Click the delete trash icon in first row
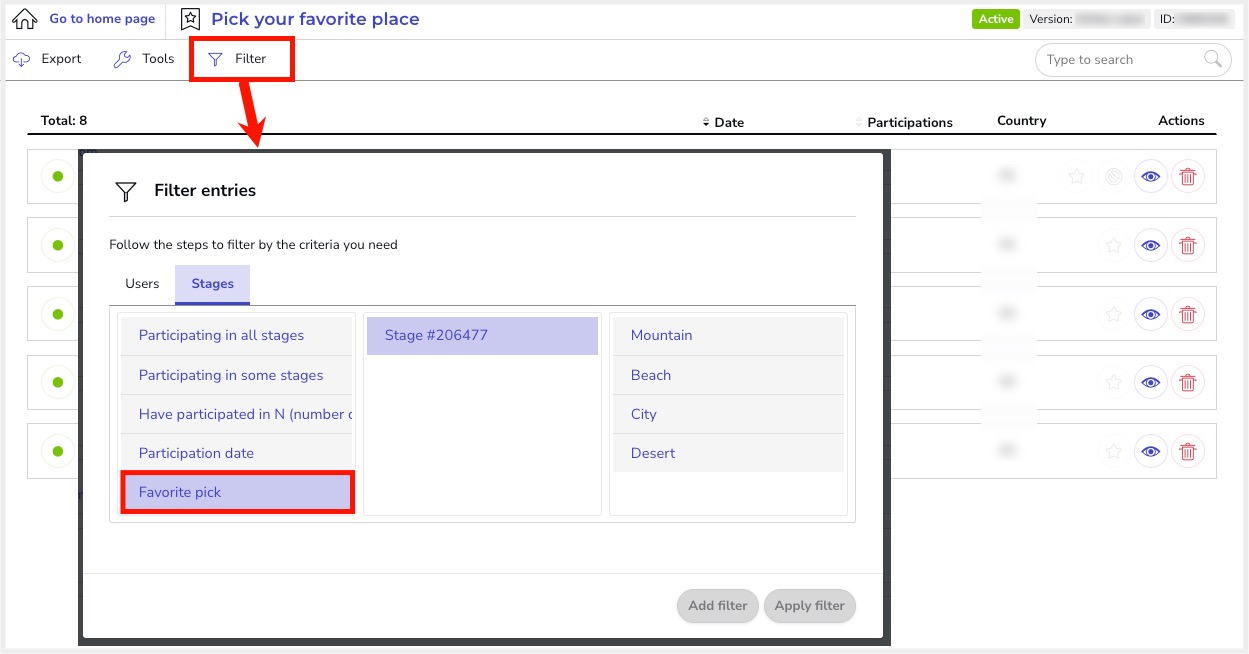This screenshot has height=654, width=1249. (1187, 177)
